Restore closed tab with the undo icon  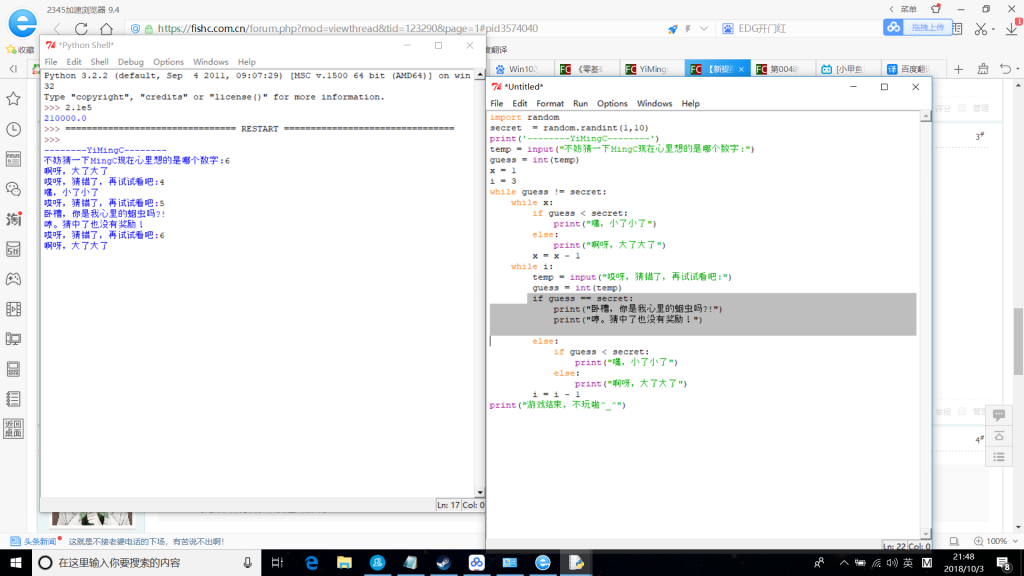[x=1005, y=69]
